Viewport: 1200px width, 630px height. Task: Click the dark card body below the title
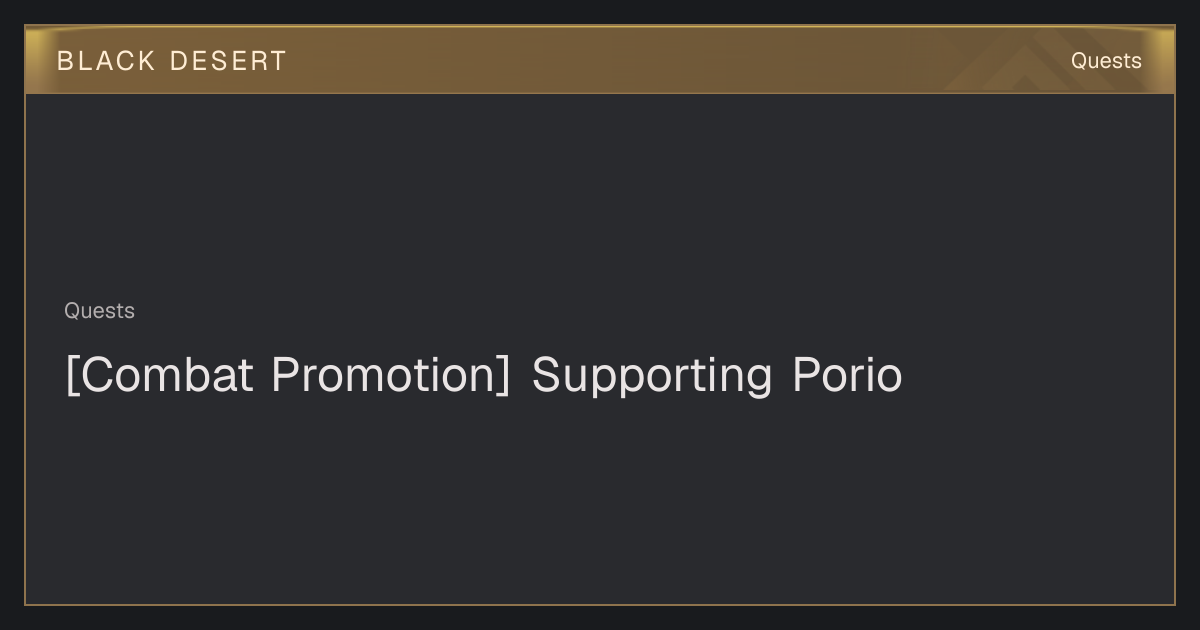[600, 500]
